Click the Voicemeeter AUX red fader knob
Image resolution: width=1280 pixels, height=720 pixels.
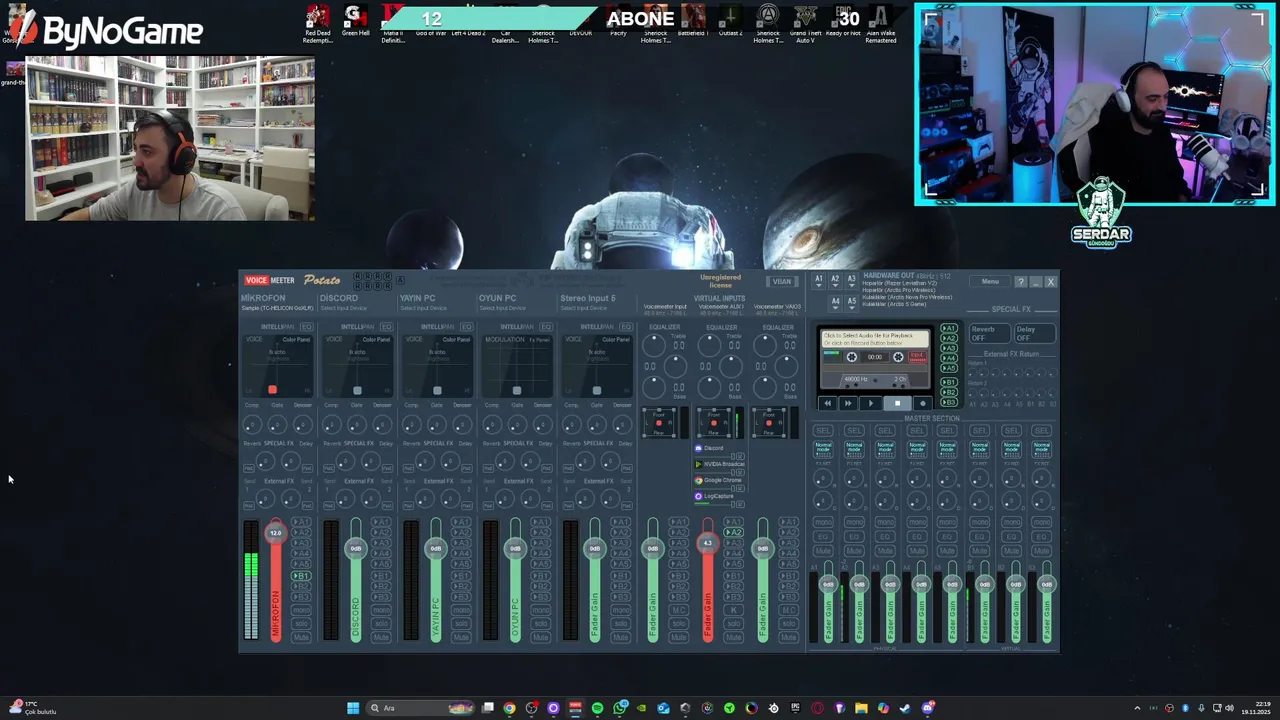pos(707,543)
